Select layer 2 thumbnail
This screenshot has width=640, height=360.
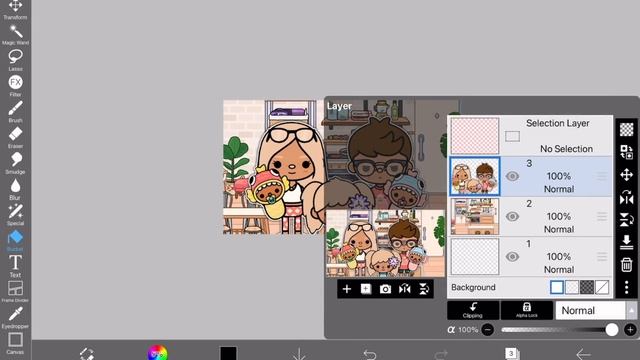[x=475, y=216]
